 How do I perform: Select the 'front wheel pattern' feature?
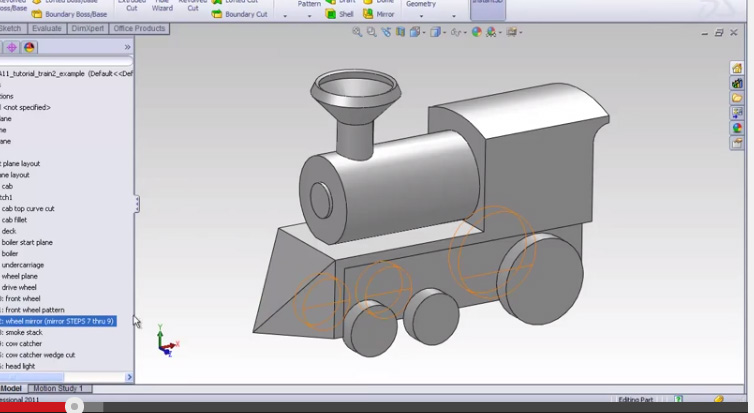[x=33, y=310]
